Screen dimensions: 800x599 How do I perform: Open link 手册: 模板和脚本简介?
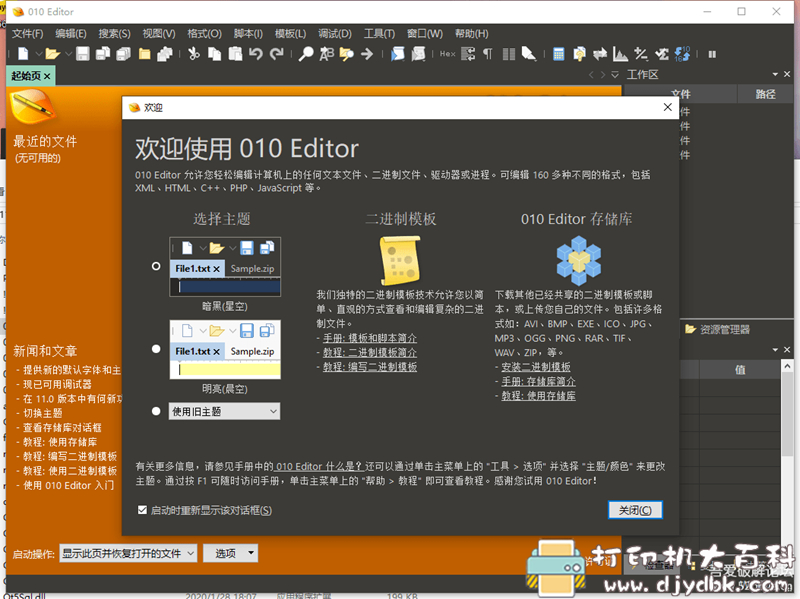pos(369,338)
